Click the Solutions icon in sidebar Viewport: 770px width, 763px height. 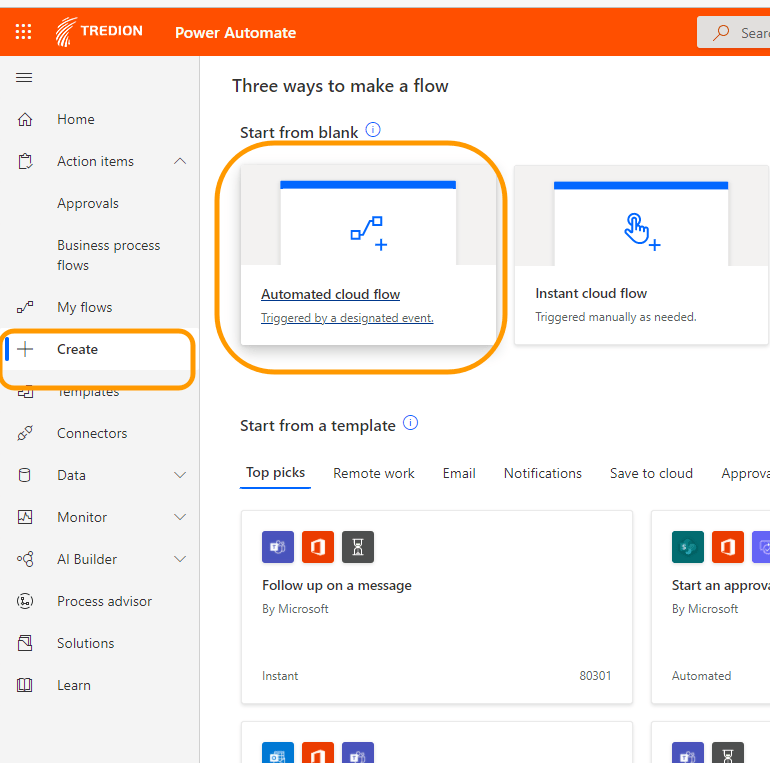[x=26, y=644]
